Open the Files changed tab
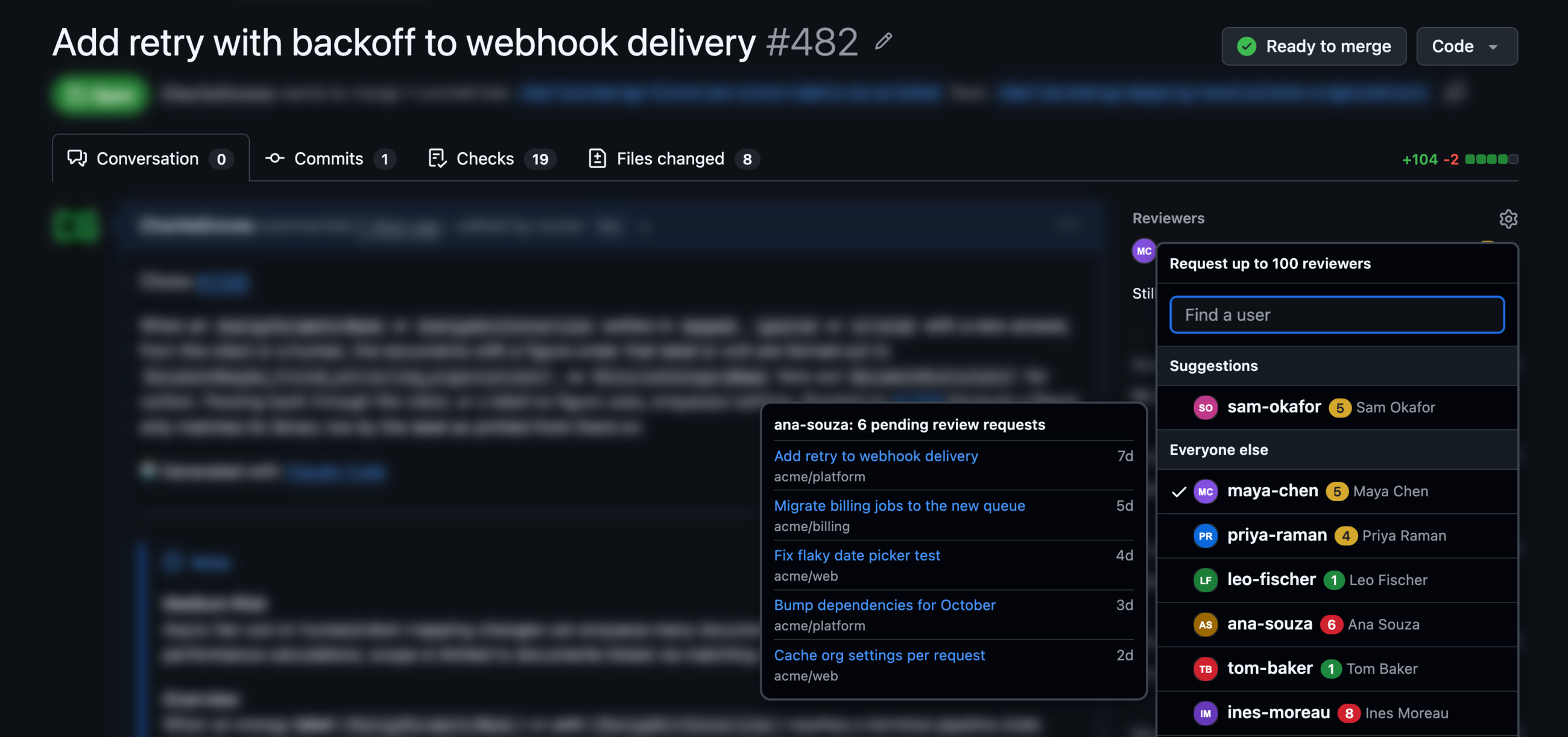This screenshot has height=737, width=1568. point(673,158)
